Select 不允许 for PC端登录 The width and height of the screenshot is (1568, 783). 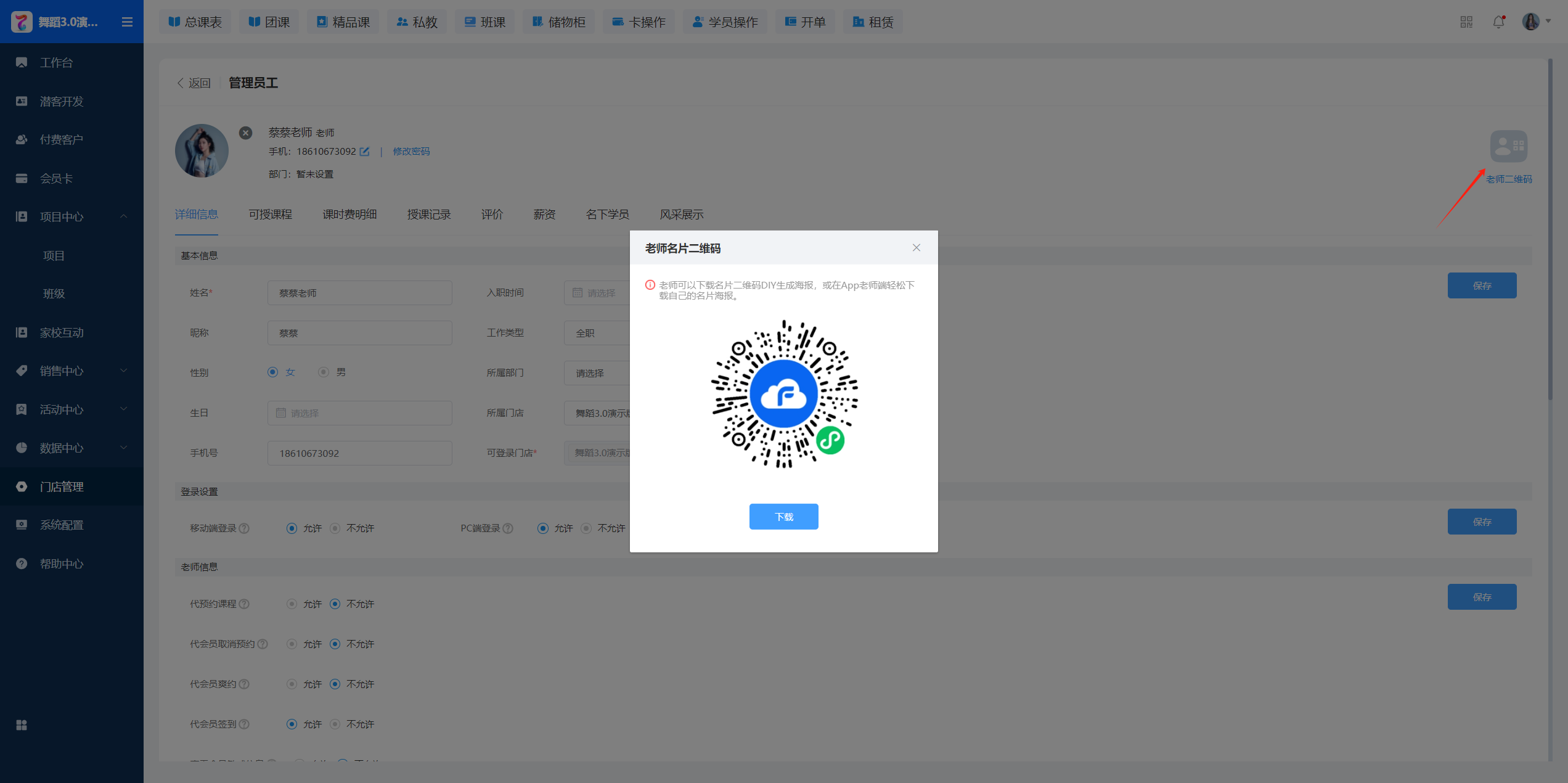pos(586,528)
